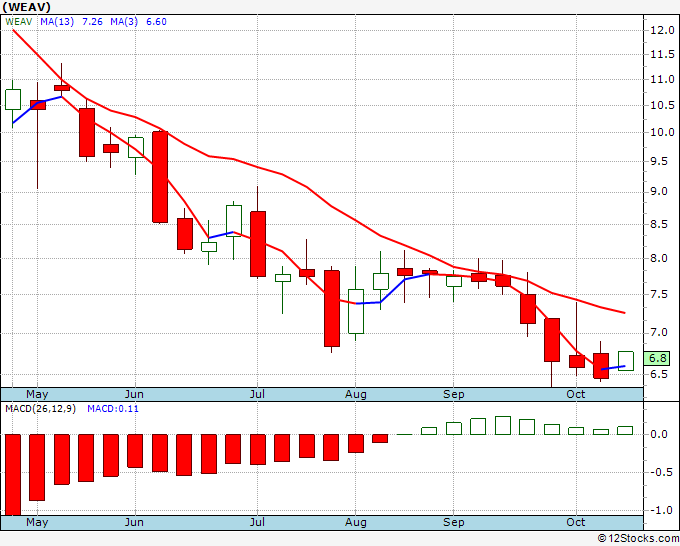Click the 10.5 price axis label
The width and height of the screenshot is (680, 546).
(662, 105)
